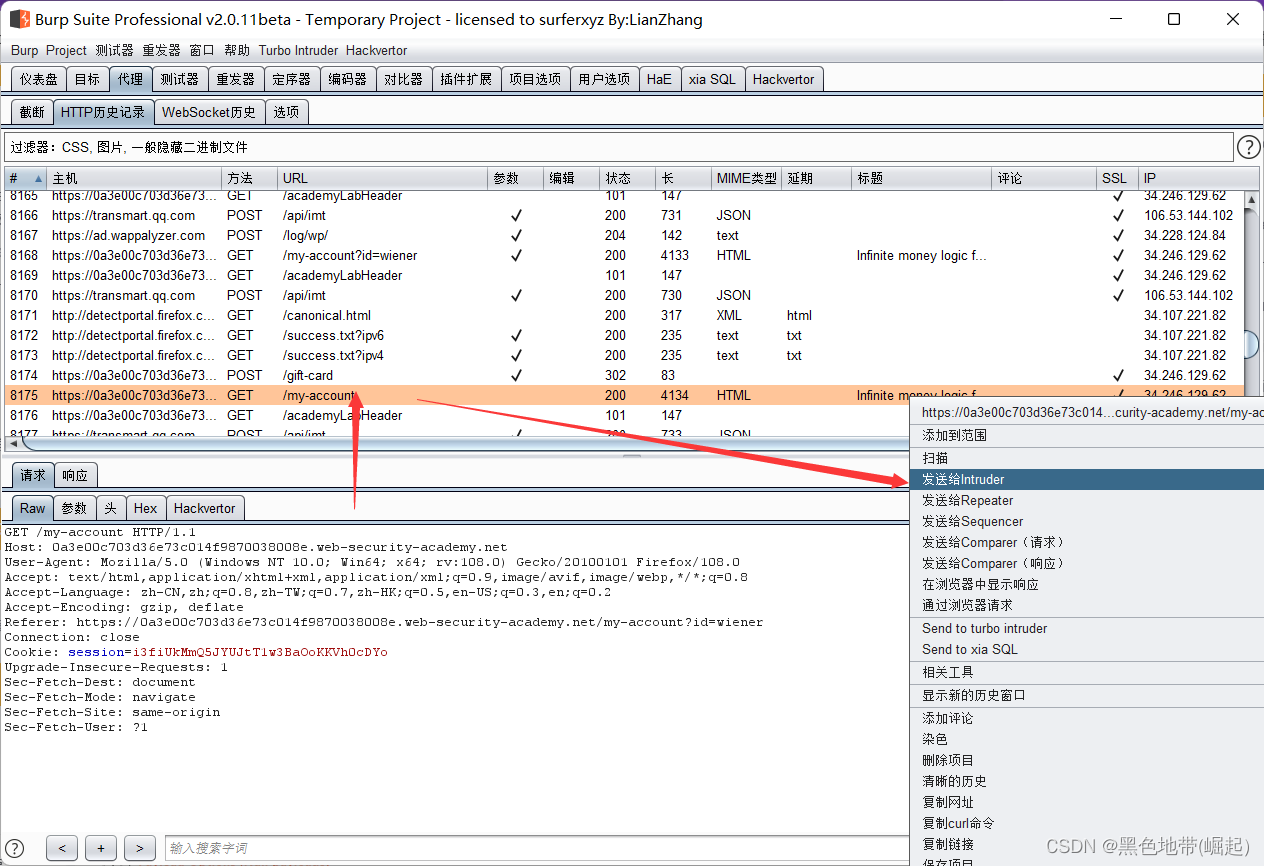Choose Send to turbo intruder
Image resolution: width=1264 pixels, height=866 pixels.
1087,628
